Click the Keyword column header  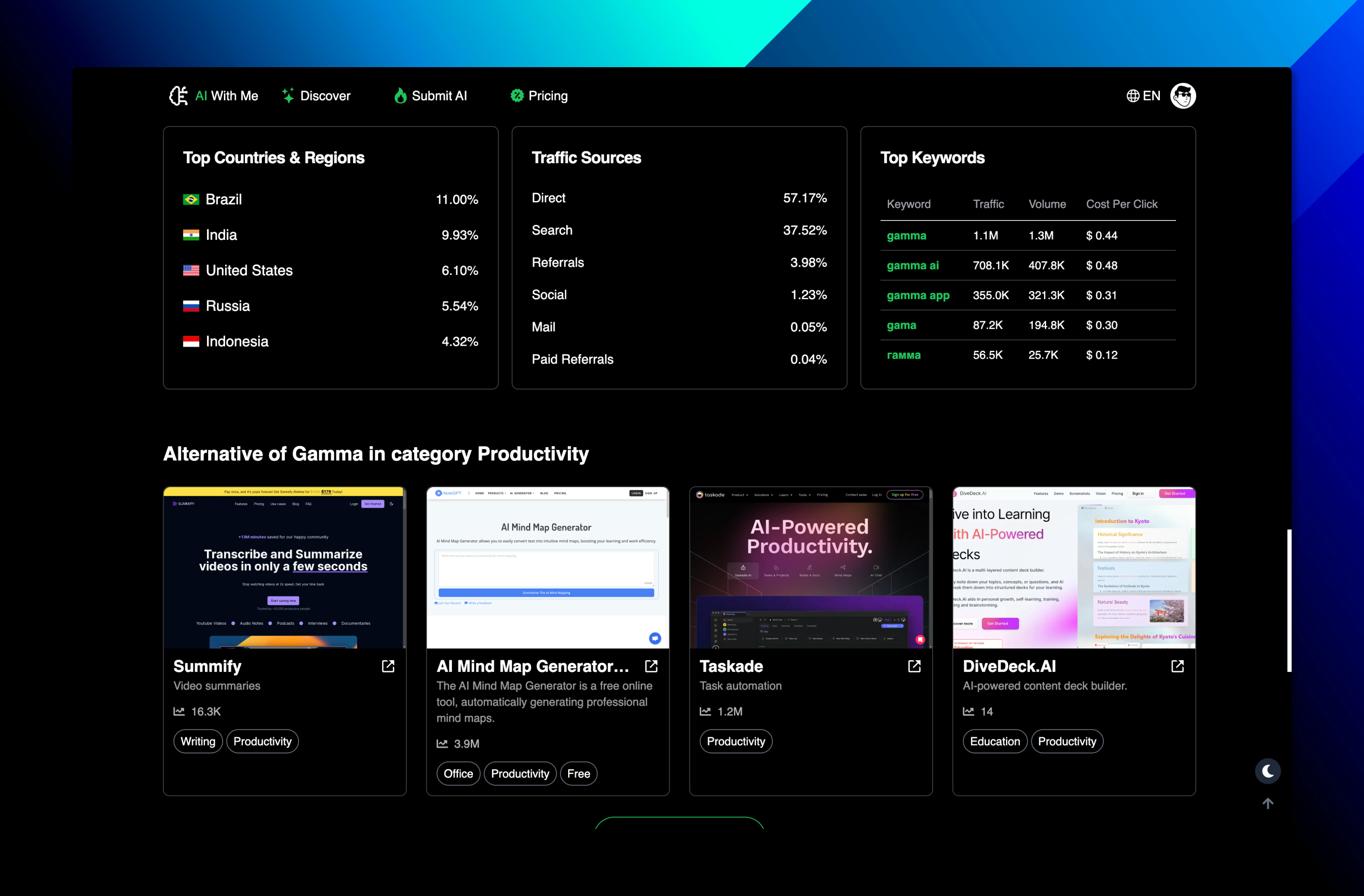(908, 204)
